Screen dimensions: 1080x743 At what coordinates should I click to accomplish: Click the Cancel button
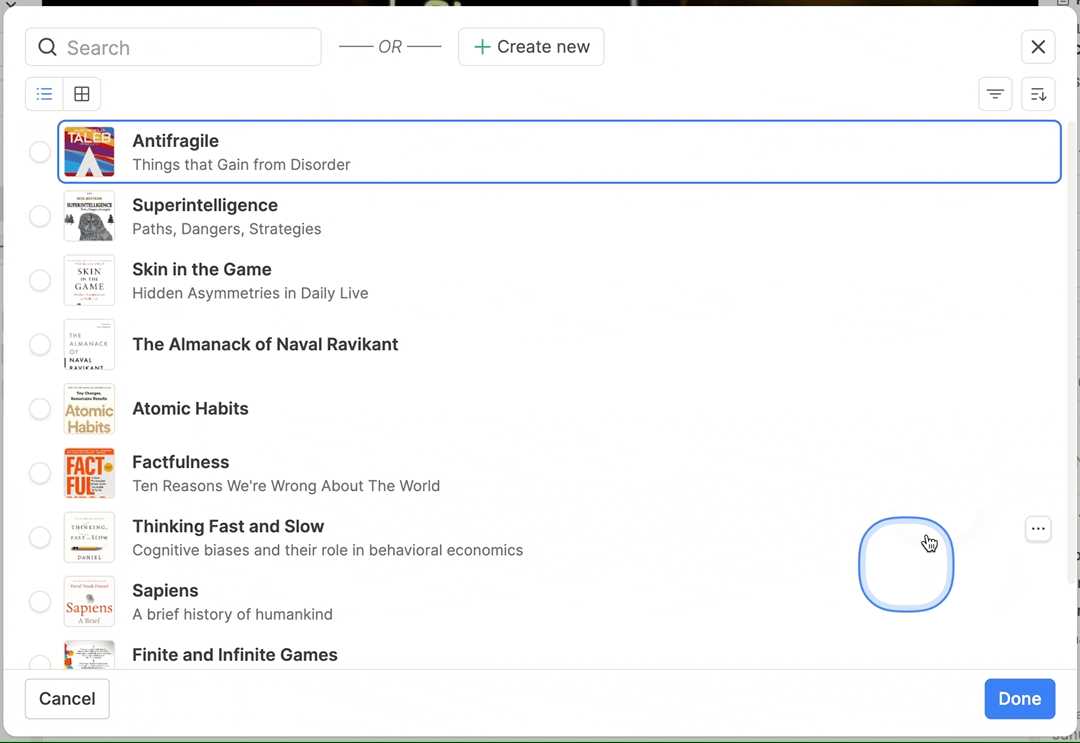67,699
